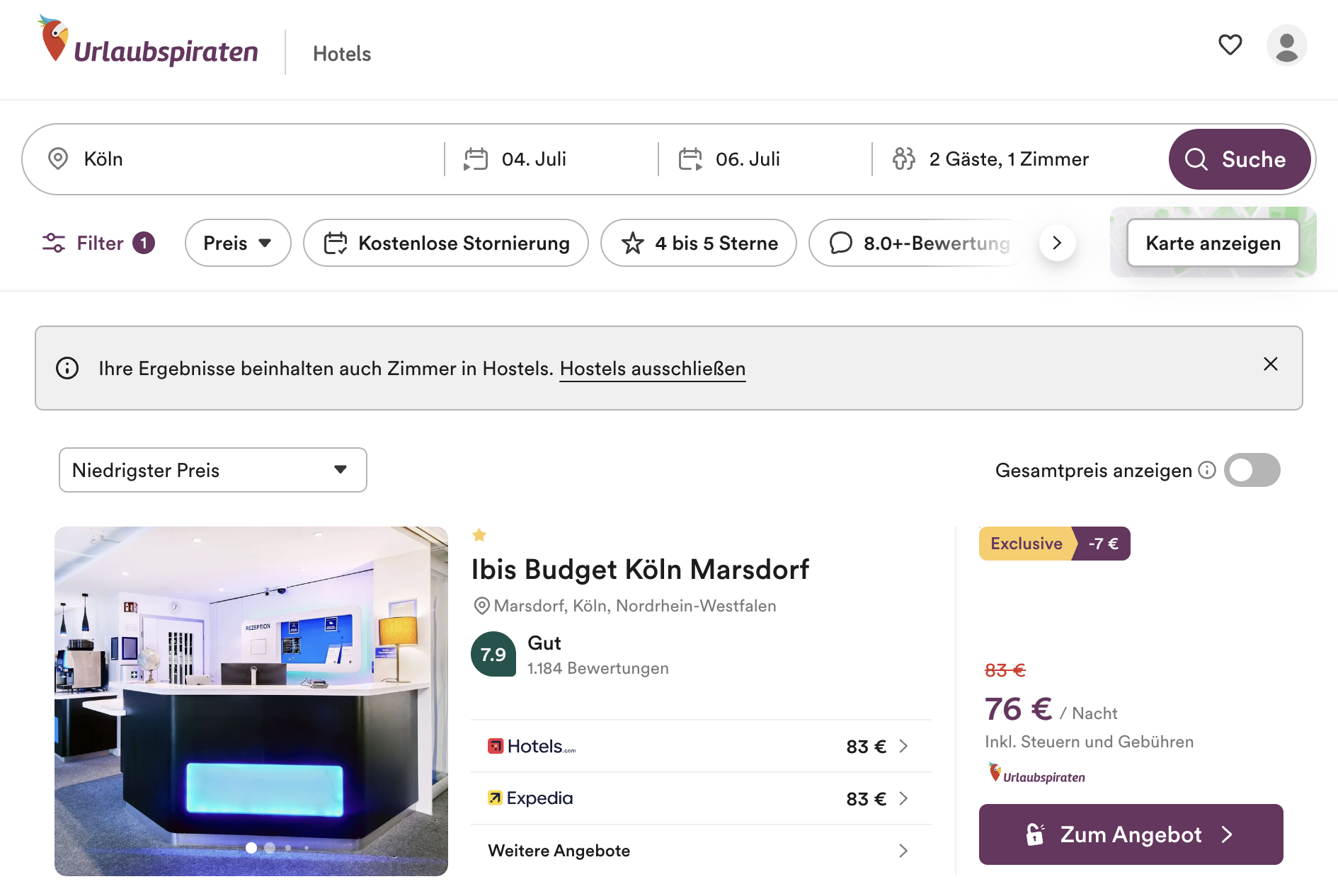Screen dimensions: 1338x896
Task: Open the Hotels.com 83 € offer chevron
Action: pos(903,746)
